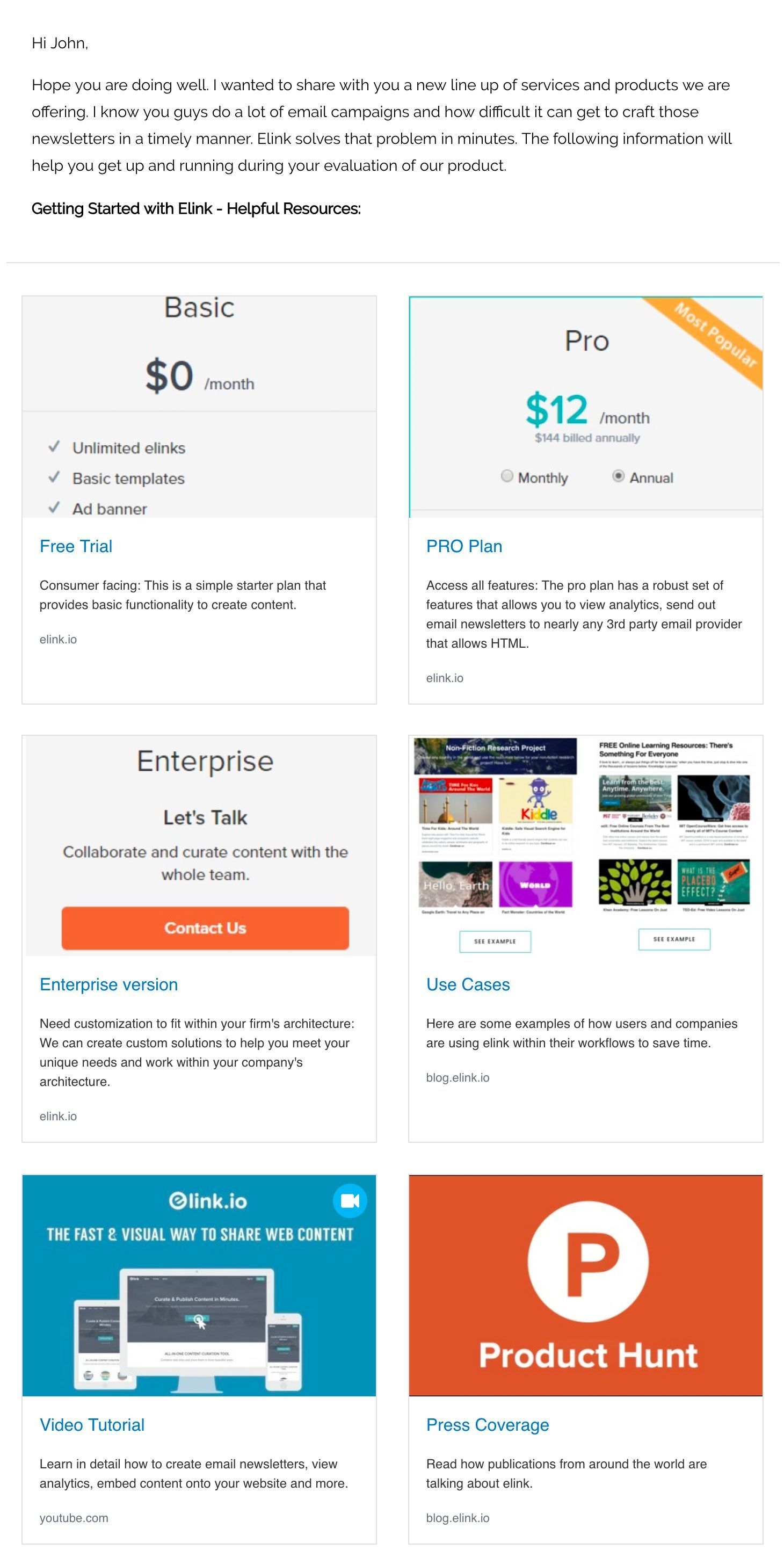Open the Video Tutorial link
The width and height of the screenshot is (784, 1565).
pos(92,1425)
